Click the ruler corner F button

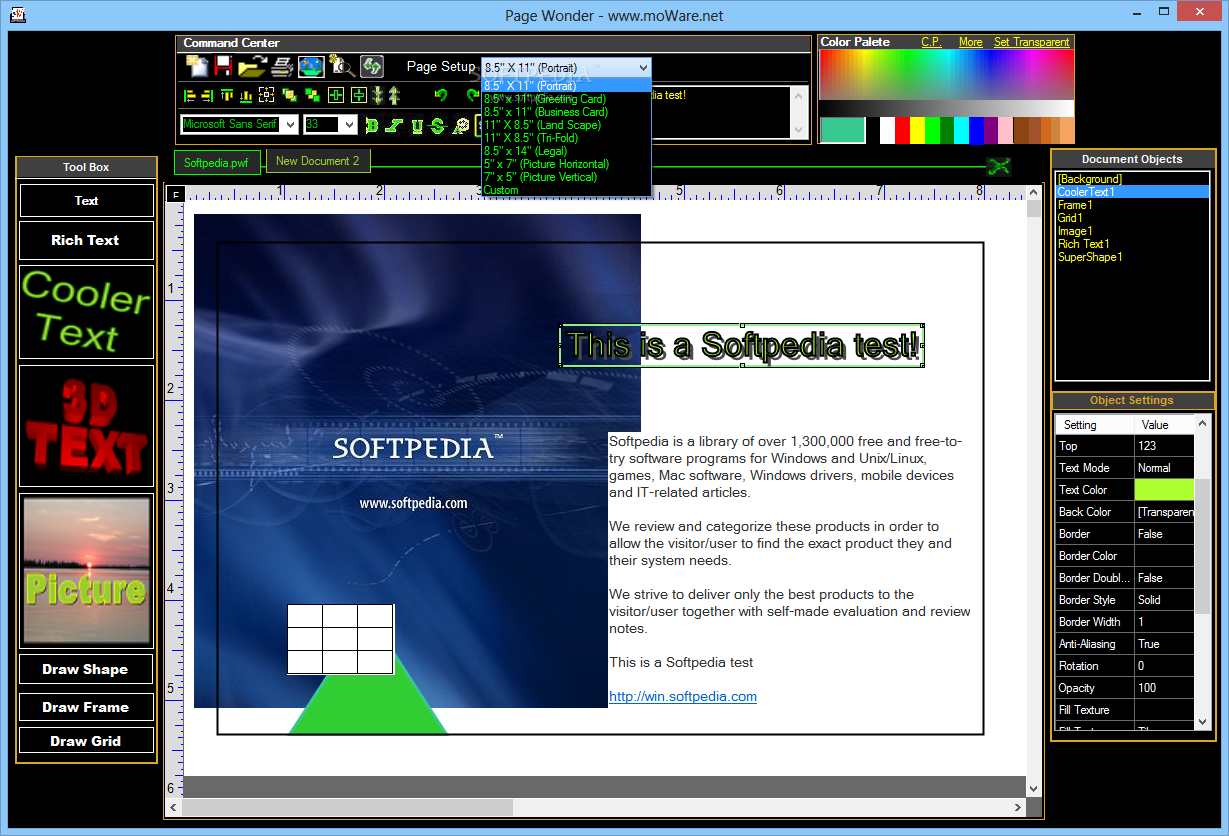175,194
